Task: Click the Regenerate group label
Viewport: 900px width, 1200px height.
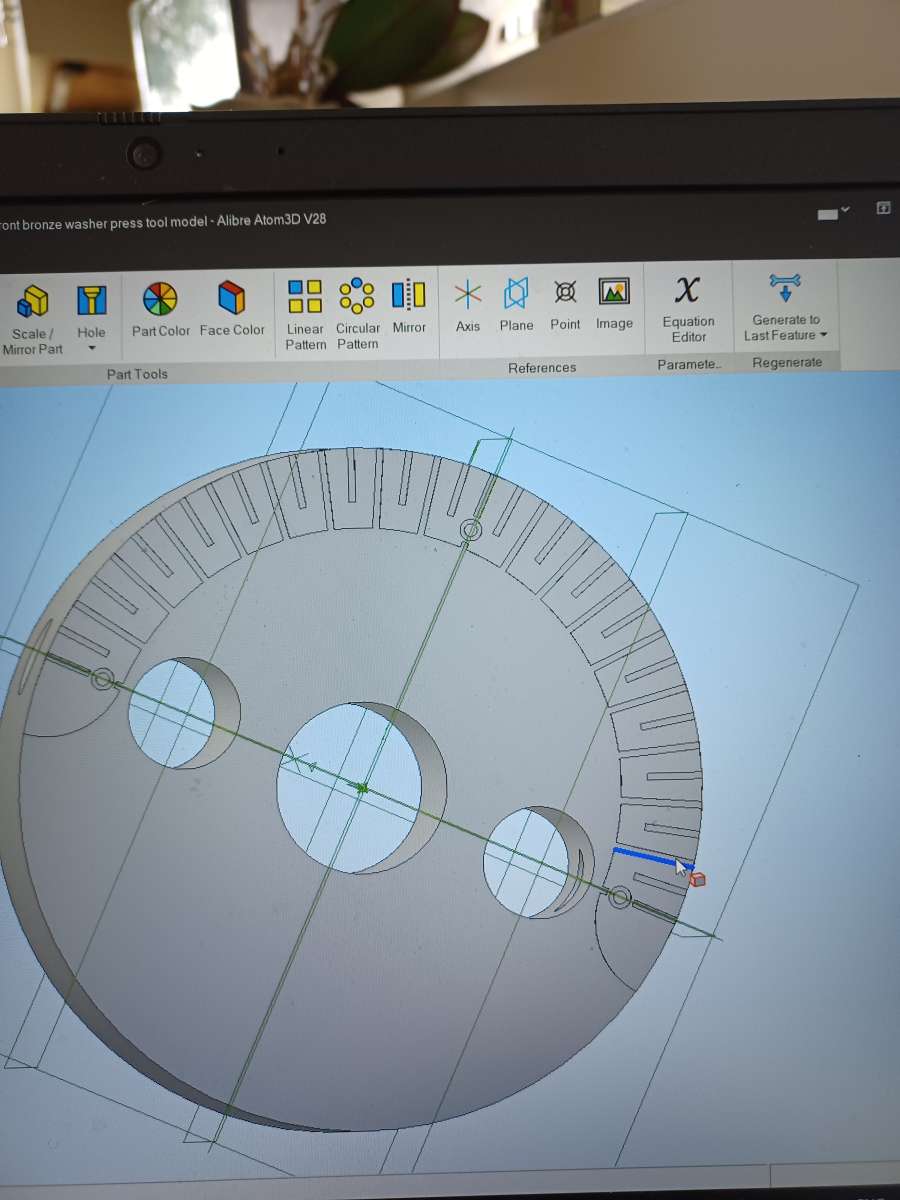Action: 787,362
